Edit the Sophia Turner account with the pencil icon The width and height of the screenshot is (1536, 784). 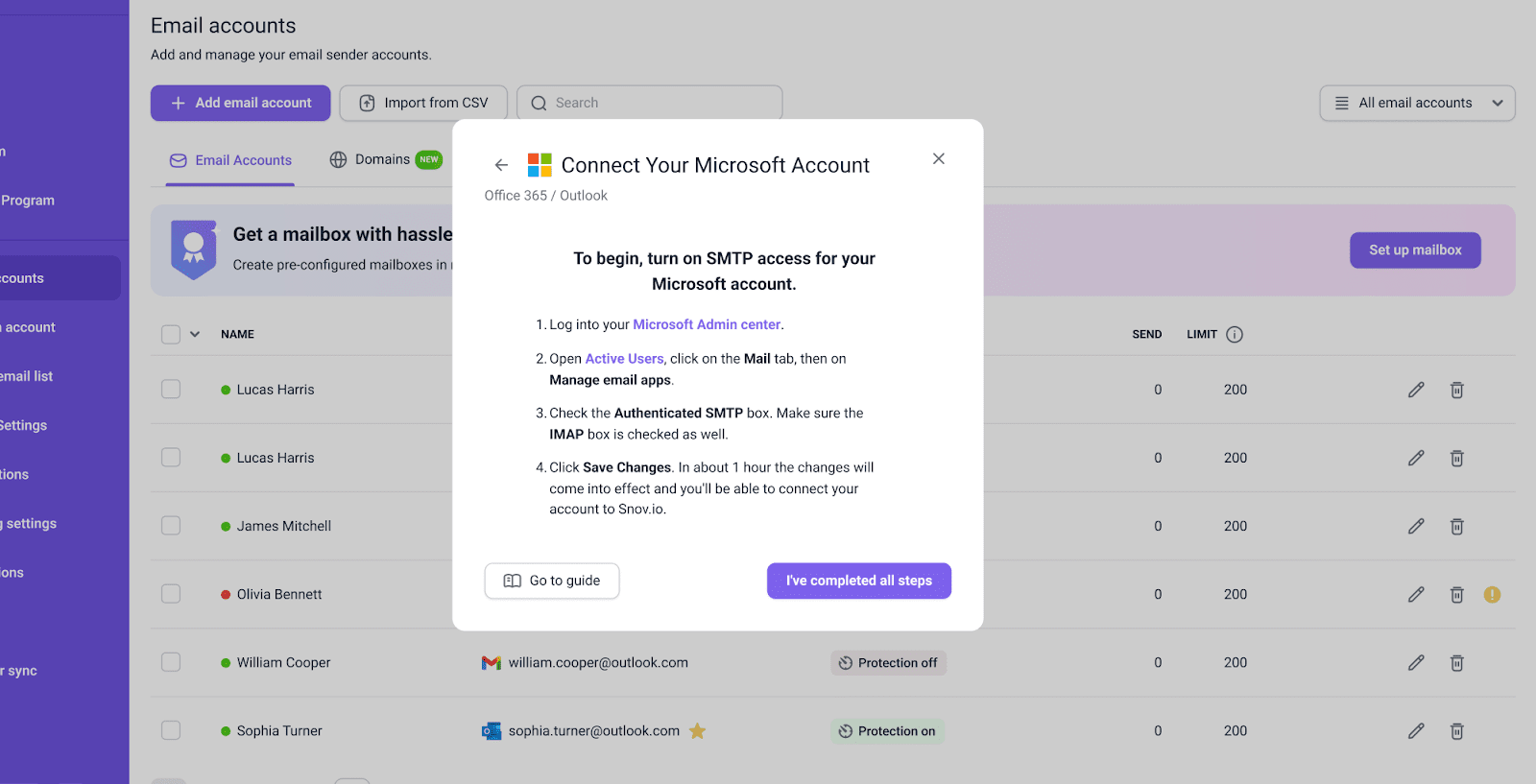tap(1415, 731)
